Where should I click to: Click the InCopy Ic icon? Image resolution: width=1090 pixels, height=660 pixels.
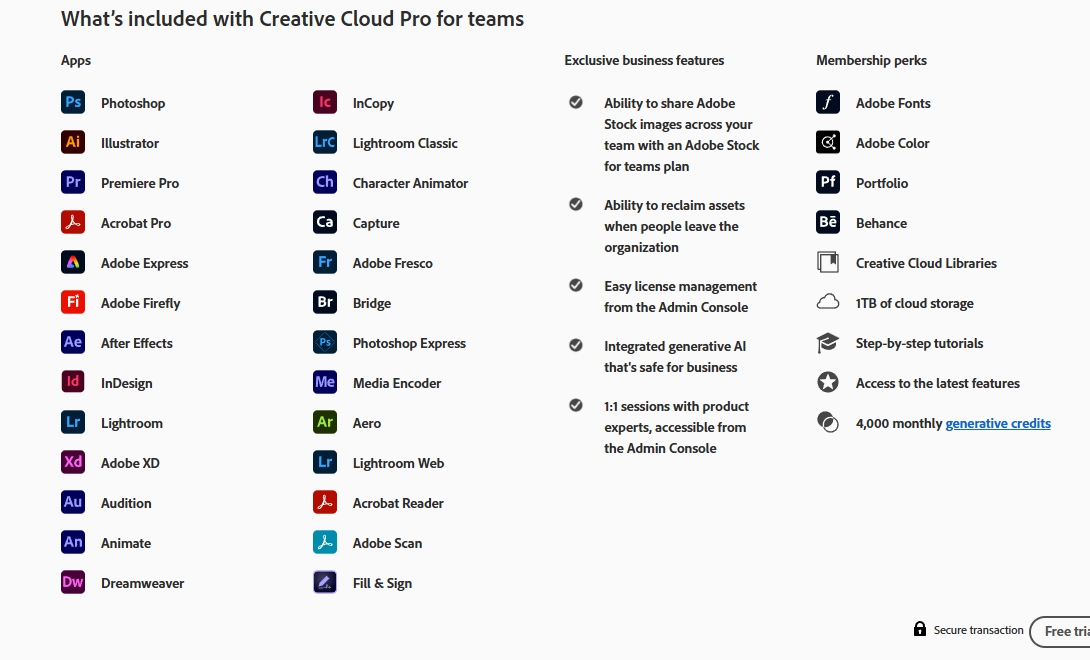pos(325,102)
